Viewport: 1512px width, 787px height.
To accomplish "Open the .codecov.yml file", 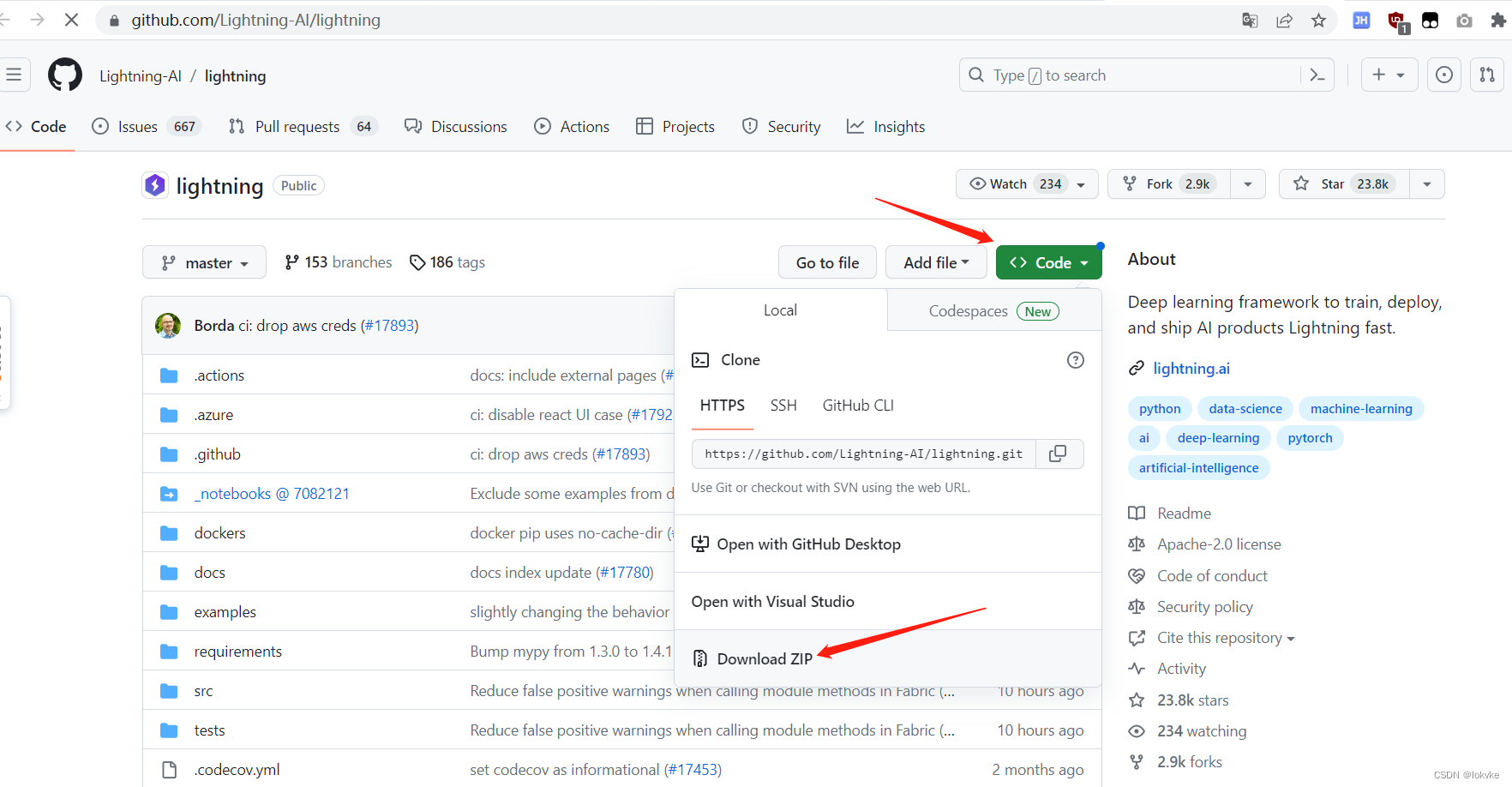I will (237, 770).
